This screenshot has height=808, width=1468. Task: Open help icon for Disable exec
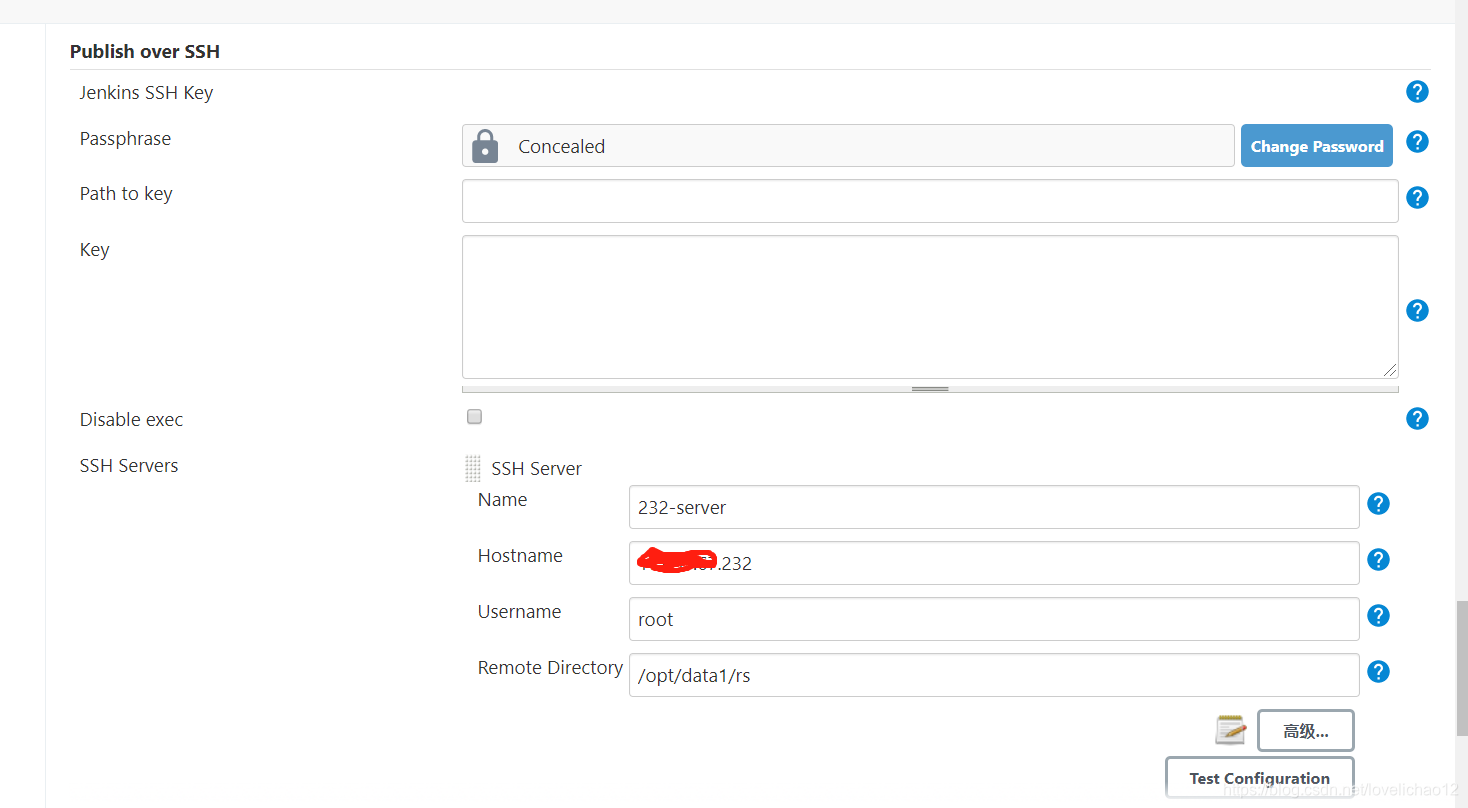(1417, 419)
